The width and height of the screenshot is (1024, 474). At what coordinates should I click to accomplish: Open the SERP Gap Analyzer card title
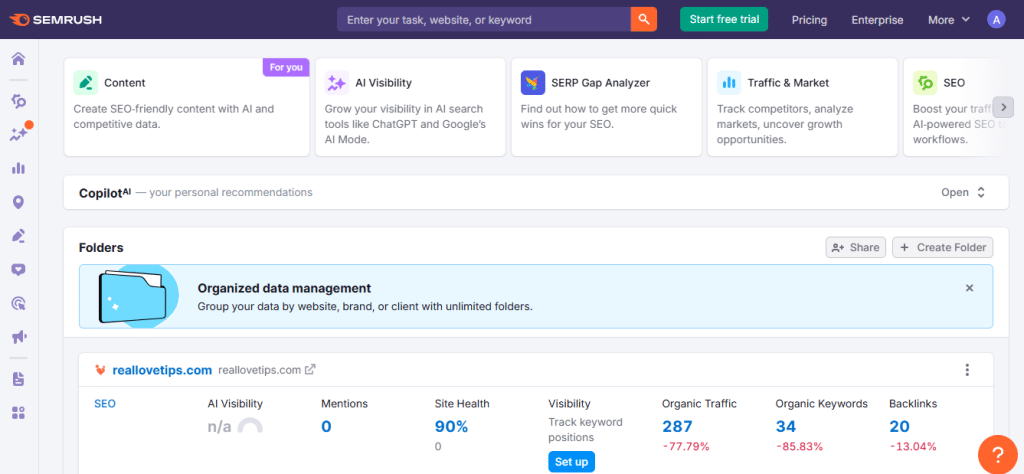tap(601, 83)
